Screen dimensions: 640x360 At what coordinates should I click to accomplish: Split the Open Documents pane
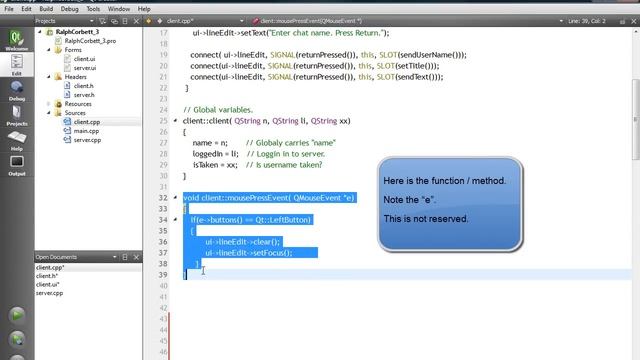point(125,257)
